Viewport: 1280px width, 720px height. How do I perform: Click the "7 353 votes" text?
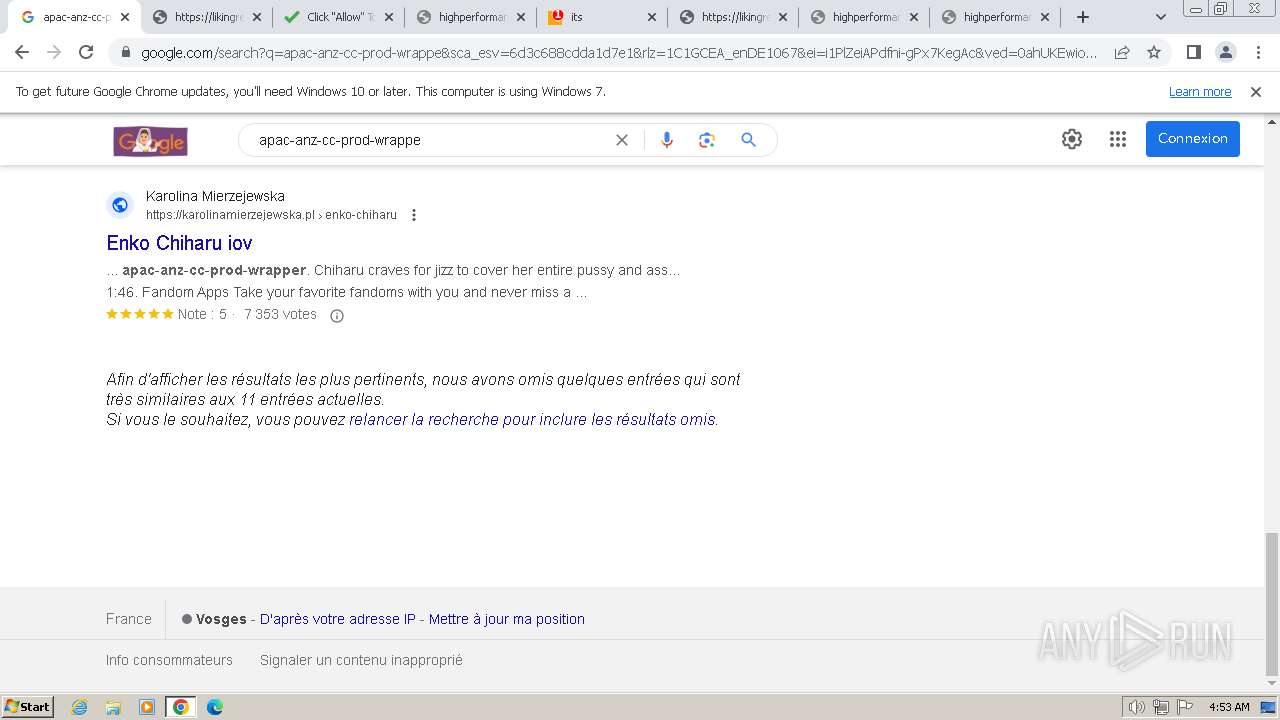[x=280, y=314]
